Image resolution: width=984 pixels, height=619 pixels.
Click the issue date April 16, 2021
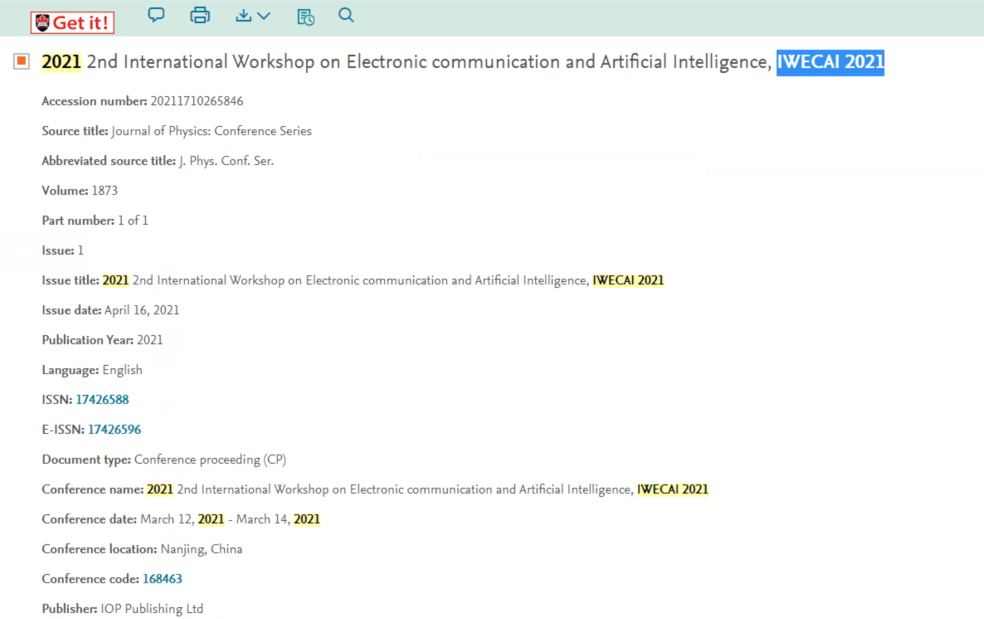point(142,310)
